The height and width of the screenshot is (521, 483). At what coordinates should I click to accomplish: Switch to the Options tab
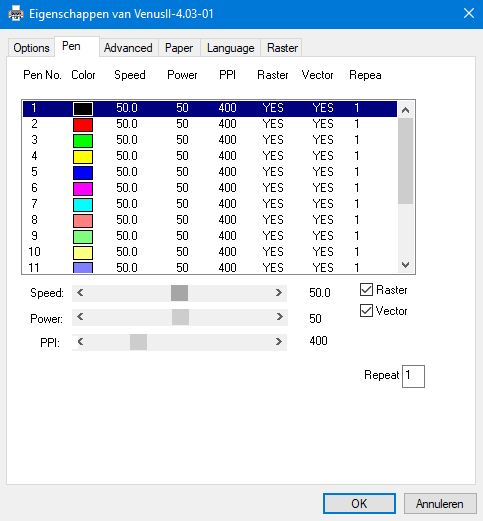31,48
